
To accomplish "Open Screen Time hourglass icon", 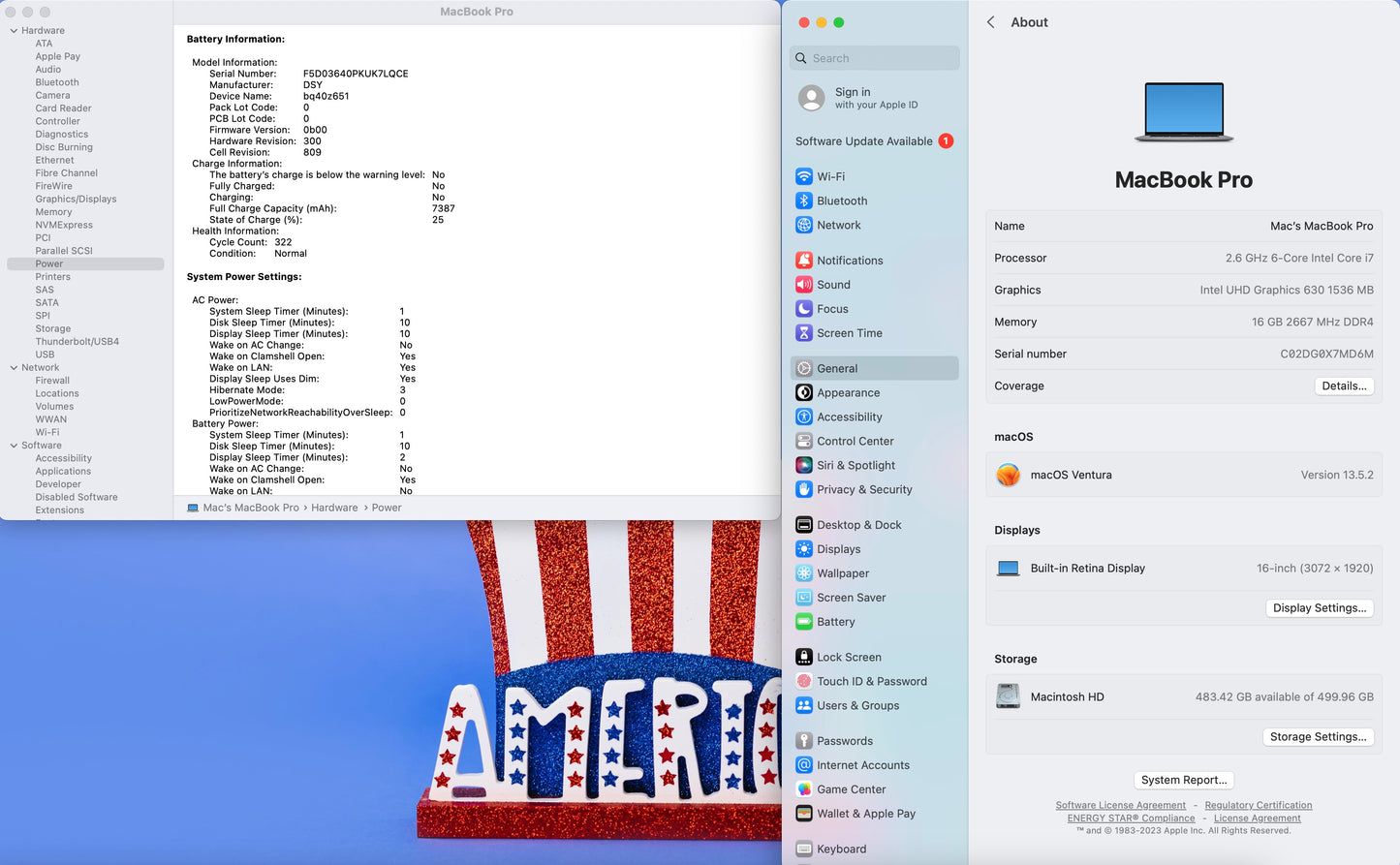I will 803,333.
